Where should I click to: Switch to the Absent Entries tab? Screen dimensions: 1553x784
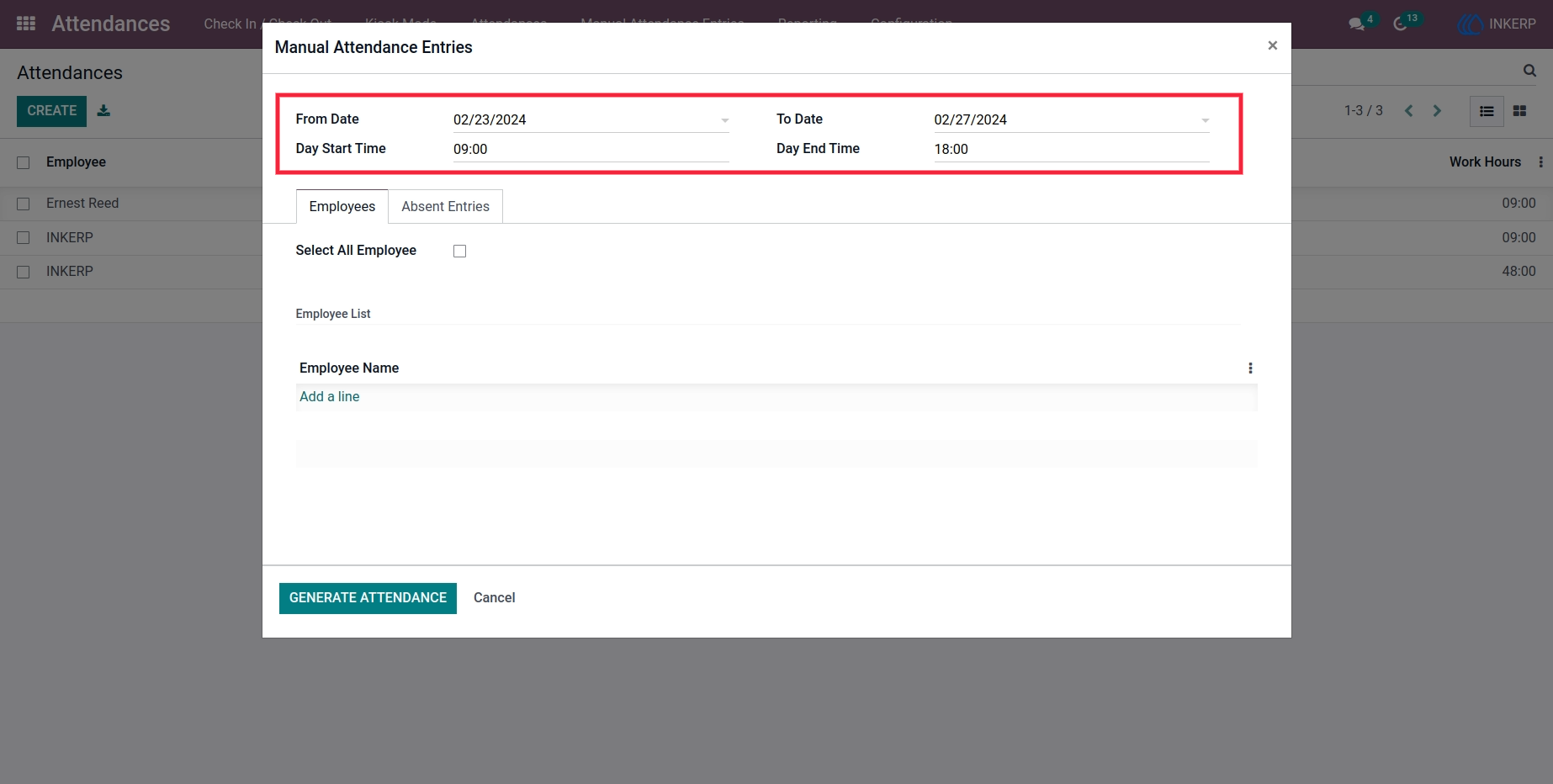(445, 206)
